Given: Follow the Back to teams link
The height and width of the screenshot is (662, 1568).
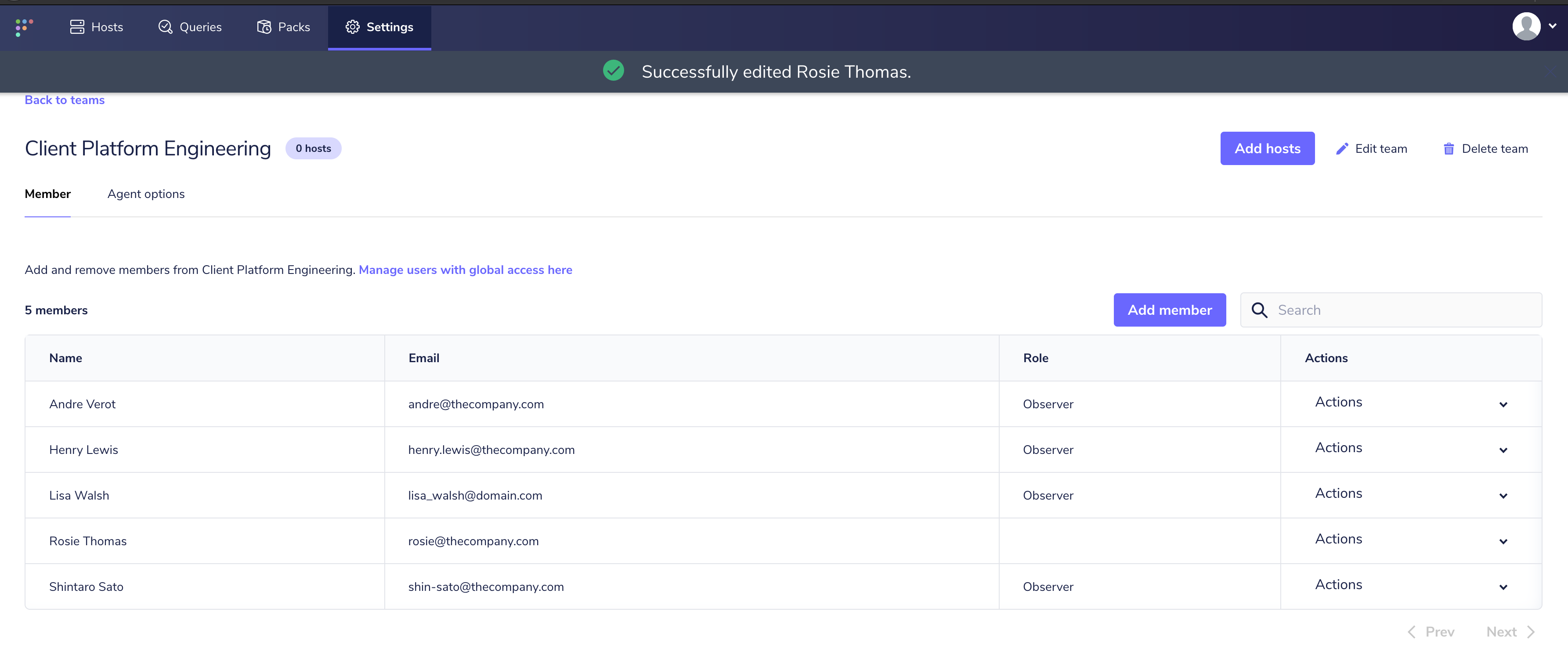Looking at the screenshot, I should [x=65, y=100].
